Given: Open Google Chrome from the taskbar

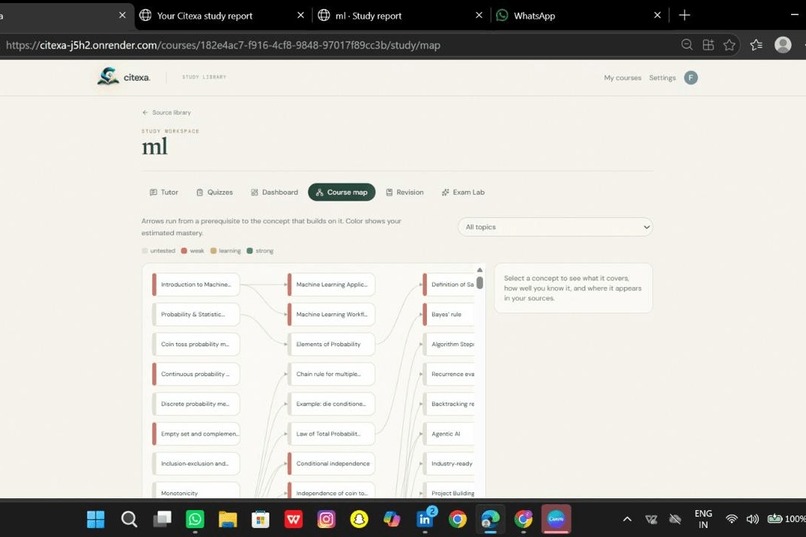Looking at the screenshot, I should 457,519.
